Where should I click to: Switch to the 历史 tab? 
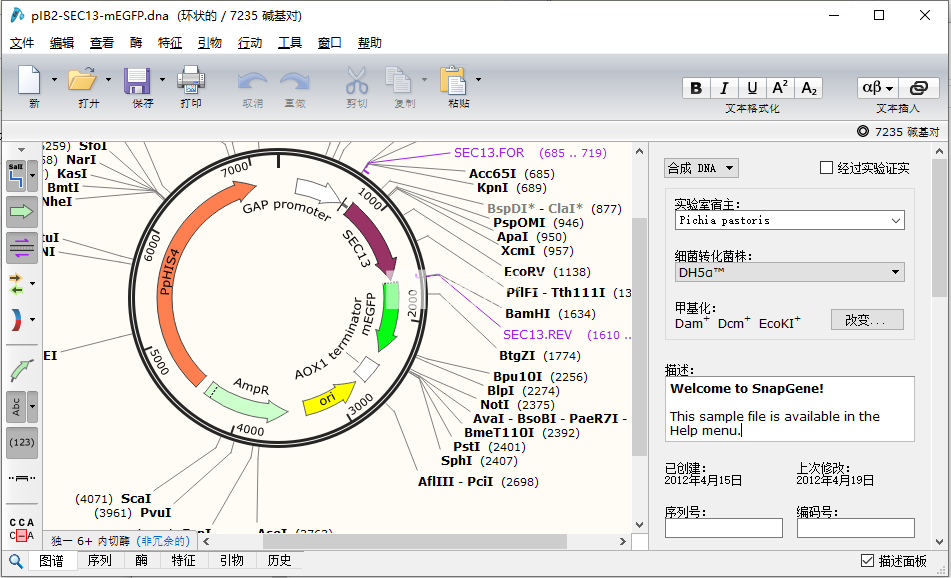click(x=280, y=560)
